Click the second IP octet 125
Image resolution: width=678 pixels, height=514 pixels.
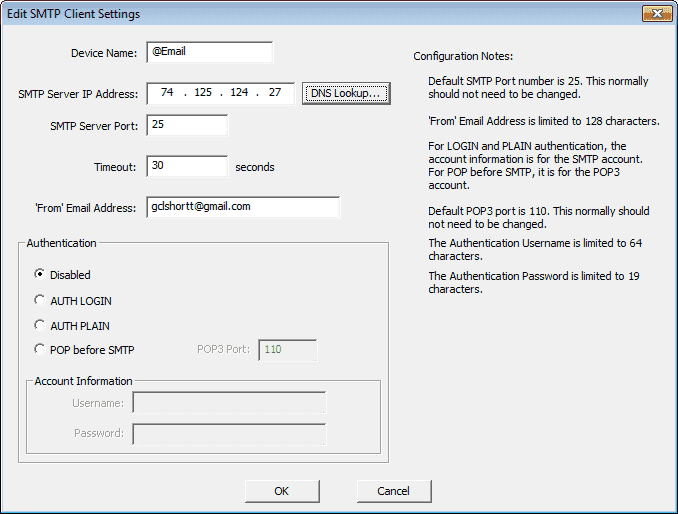(203, 93)
